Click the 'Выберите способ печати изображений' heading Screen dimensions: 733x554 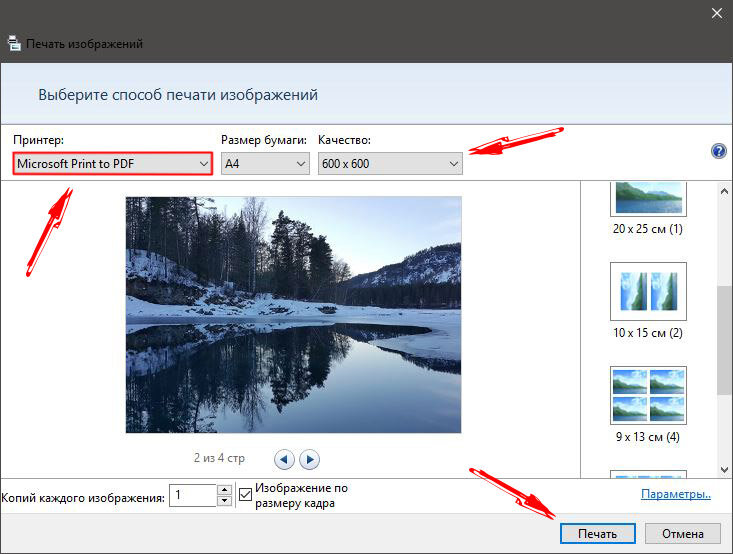point(178,95)
